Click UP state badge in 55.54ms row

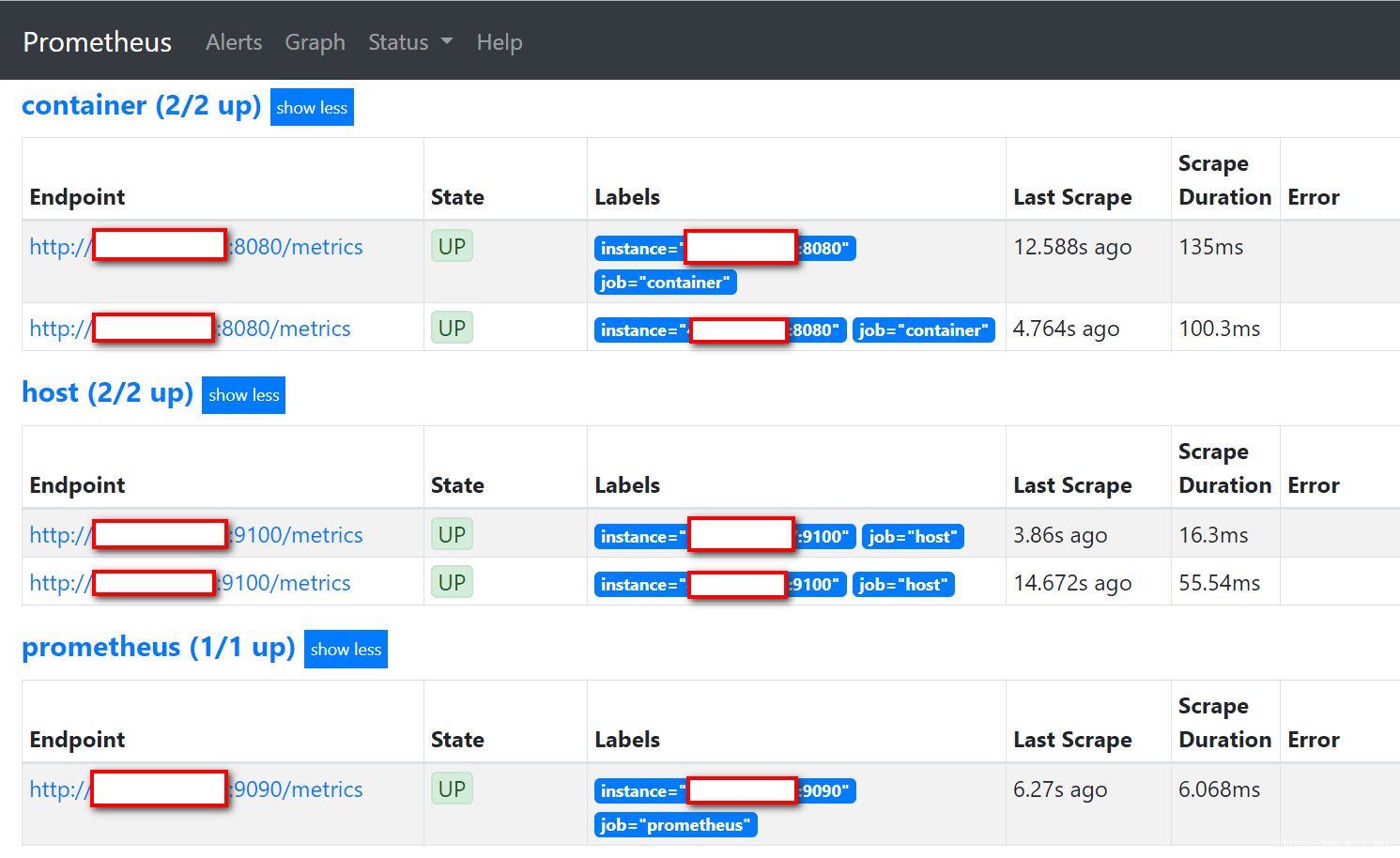click(x=452, y=583)
